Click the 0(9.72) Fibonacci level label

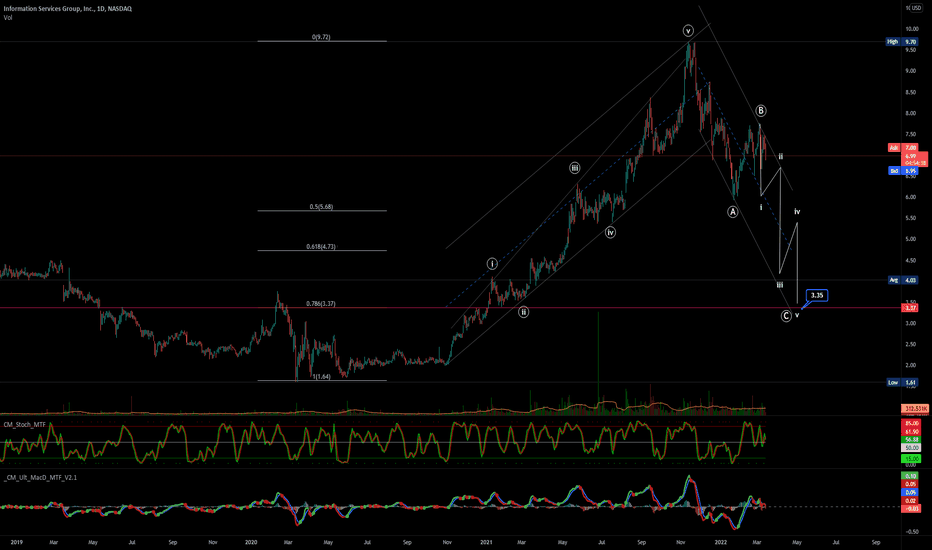click(321, 37)
